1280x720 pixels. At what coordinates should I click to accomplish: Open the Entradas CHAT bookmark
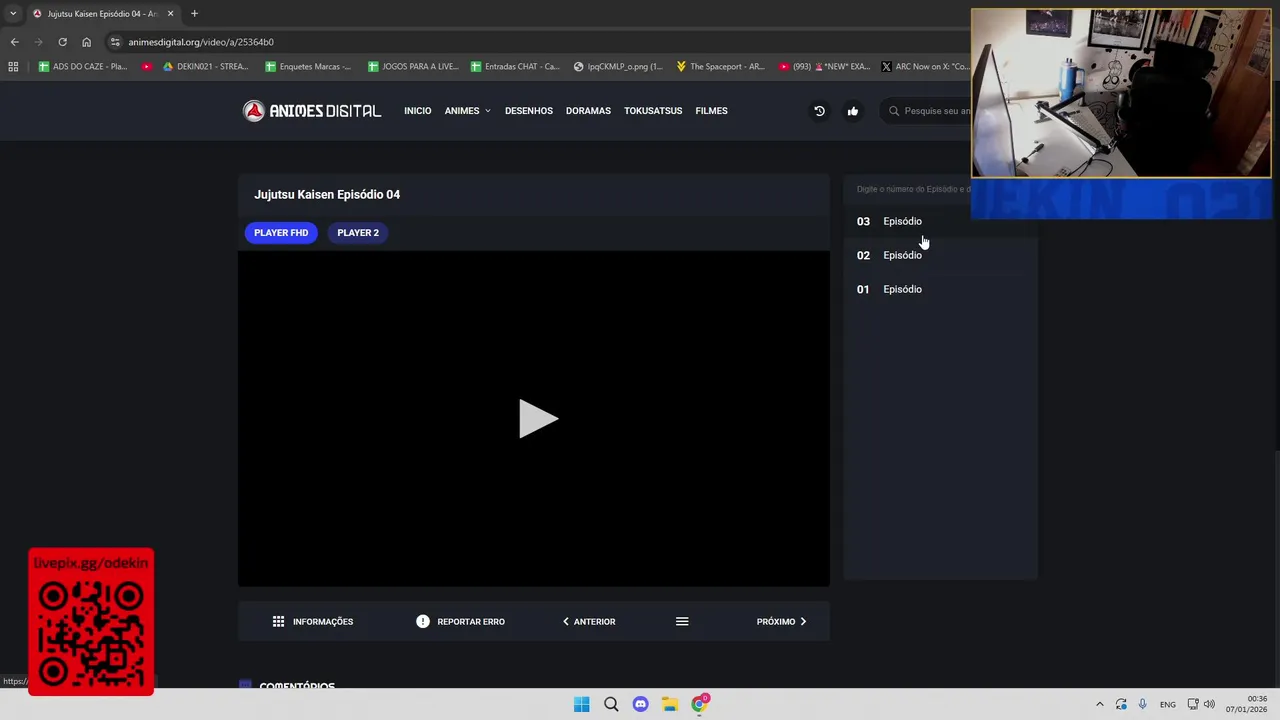click(514, 67)
